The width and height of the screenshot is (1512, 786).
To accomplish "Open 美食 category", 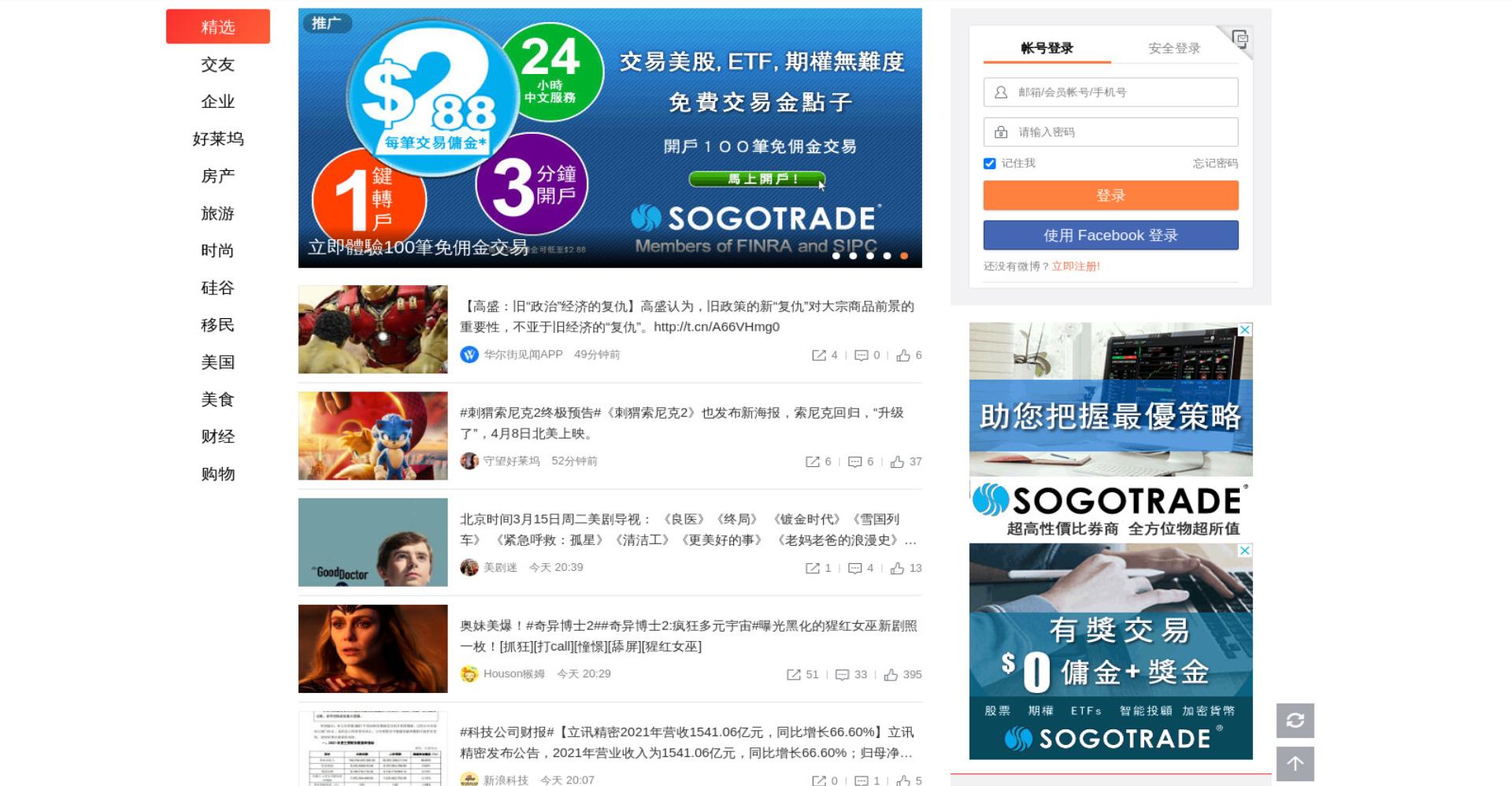I will [218, 399].
